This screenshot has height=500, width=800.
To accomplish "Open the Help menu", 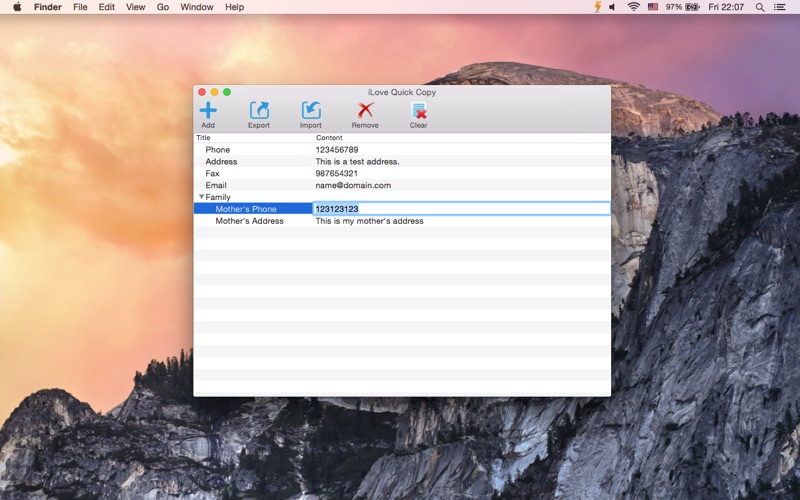I will pos(235,7).
